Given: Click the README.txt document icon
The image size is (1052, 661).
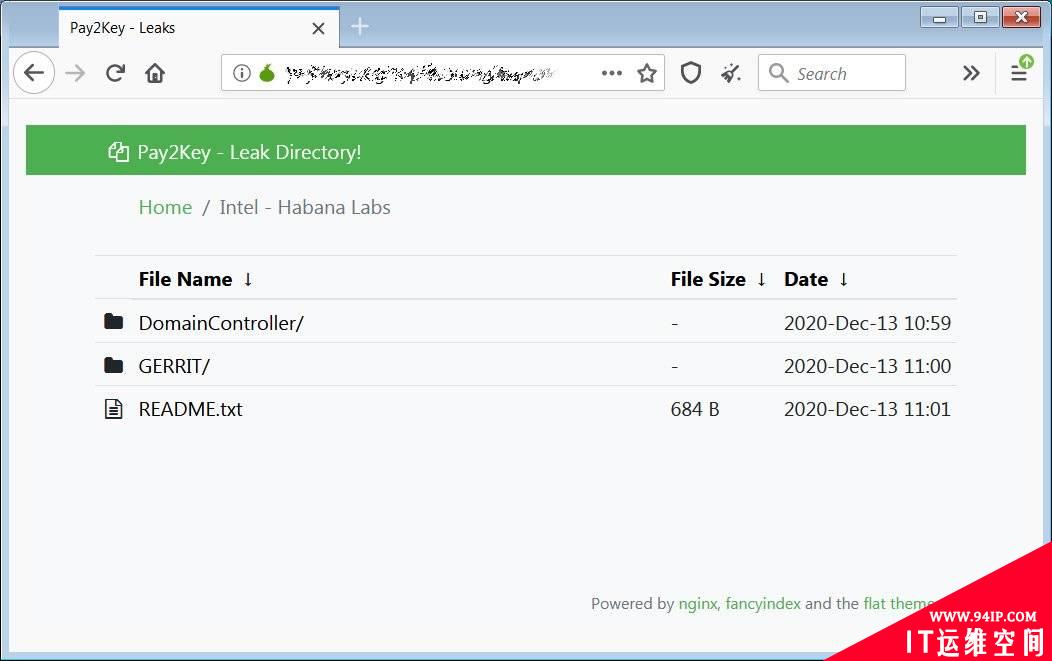Looking at the screenshot, I should (x=113, y=409).
